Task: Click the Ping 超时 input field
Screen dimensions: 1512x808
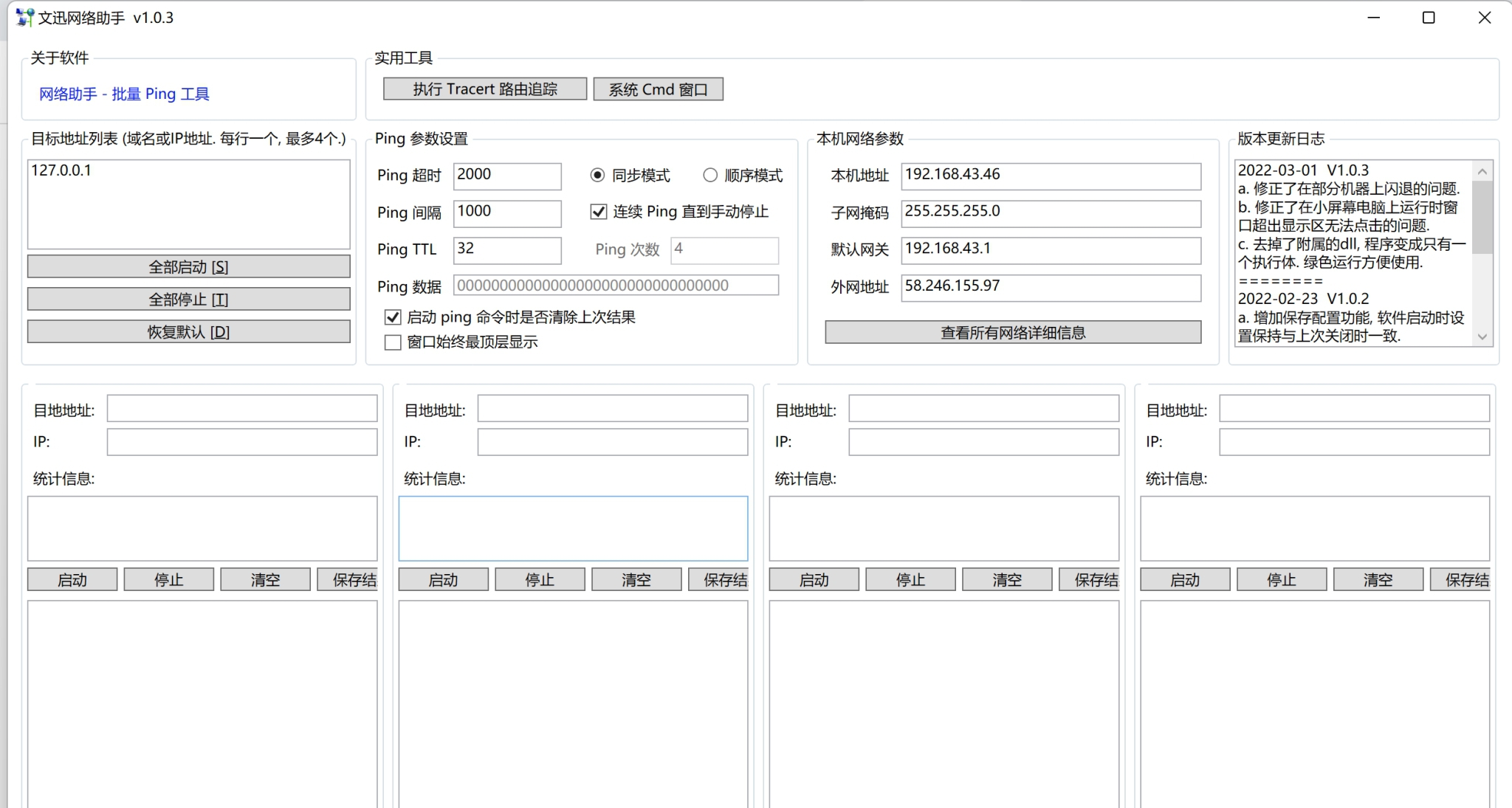Action: (507, 176)
